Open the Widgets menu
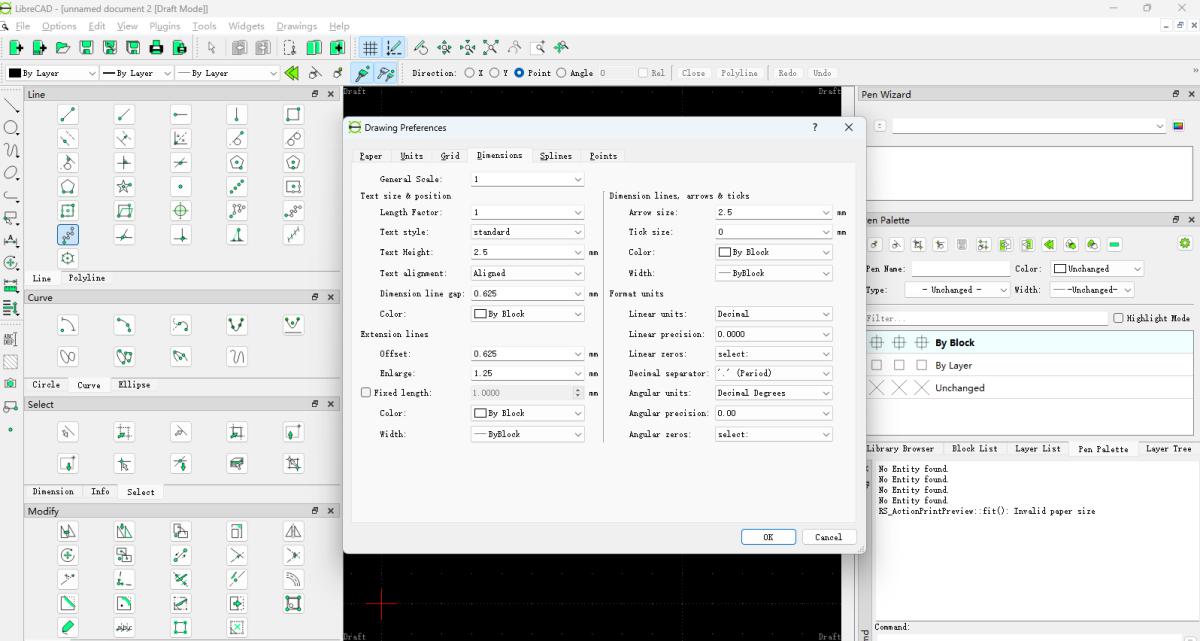 246,26
